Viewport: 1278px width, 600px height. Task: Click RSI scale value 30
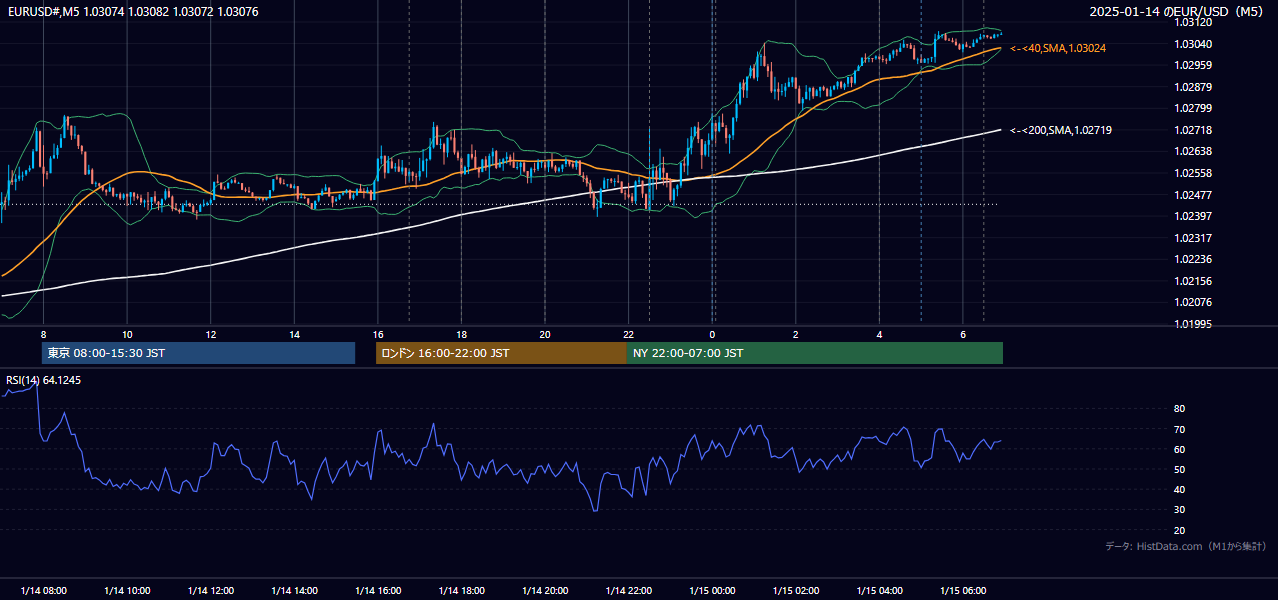(1179, 510)
